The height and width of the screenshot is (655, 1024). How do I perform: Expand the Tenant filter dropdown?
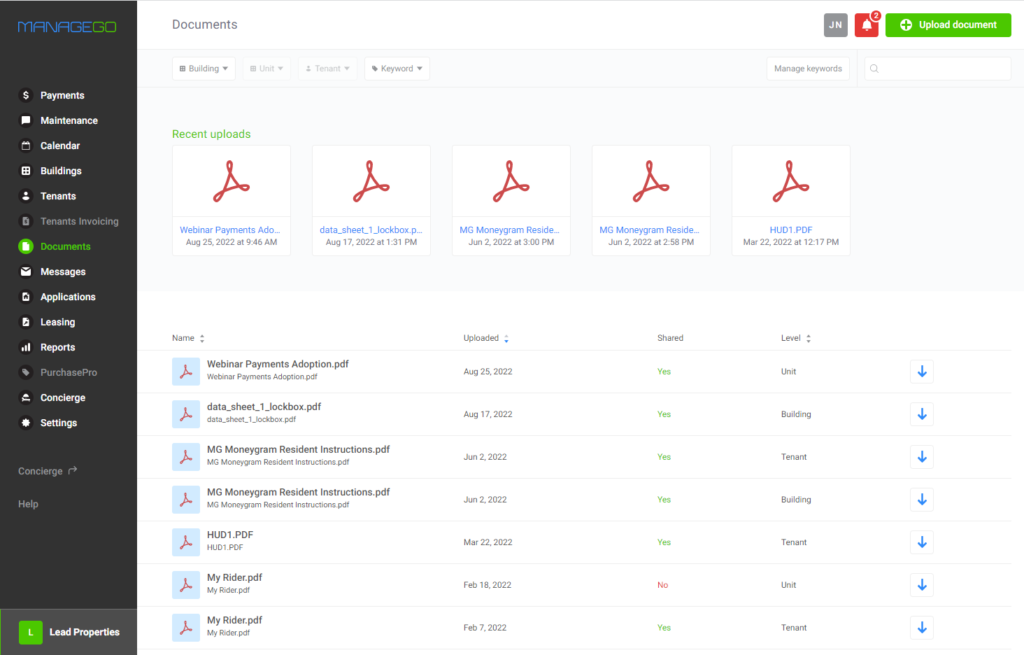(327, 68)
